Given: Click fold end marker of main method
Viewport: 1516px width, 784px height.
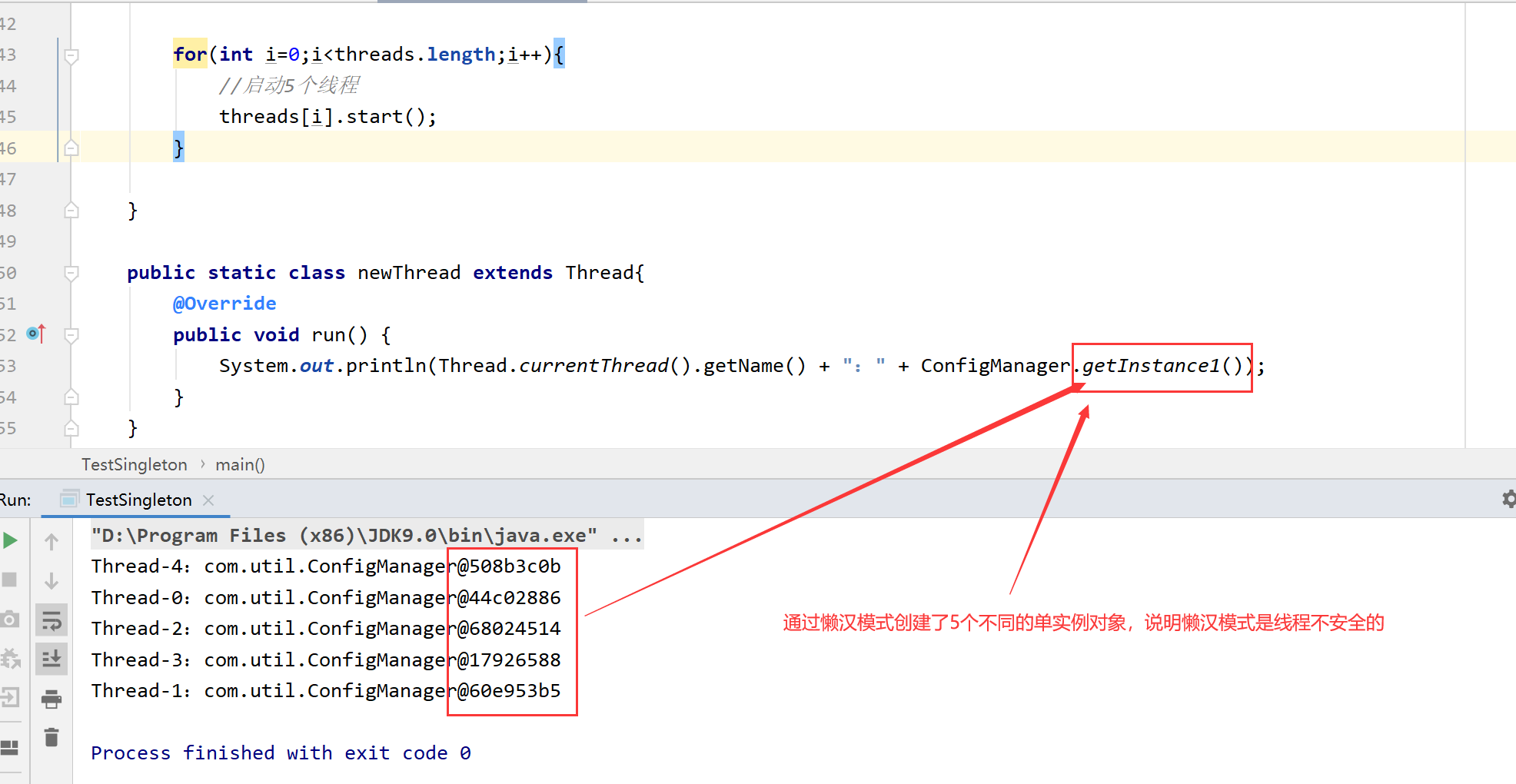Looking at the screenshot, I should tap(71, 210).
